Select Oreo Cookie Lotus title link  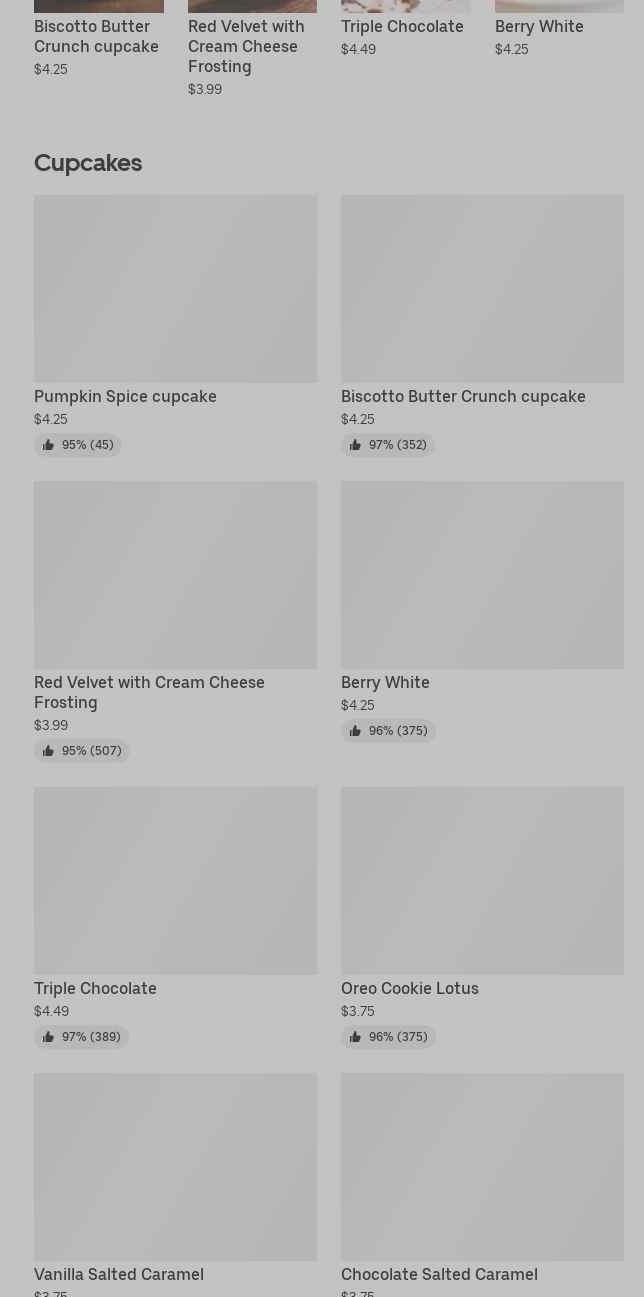point(410,989)
